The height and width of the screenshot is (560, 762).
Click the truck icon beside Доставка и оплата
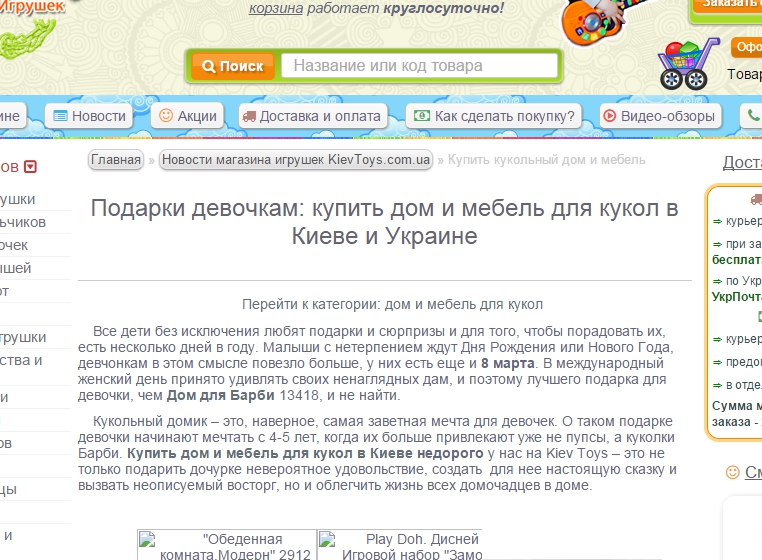pos(249,116)
